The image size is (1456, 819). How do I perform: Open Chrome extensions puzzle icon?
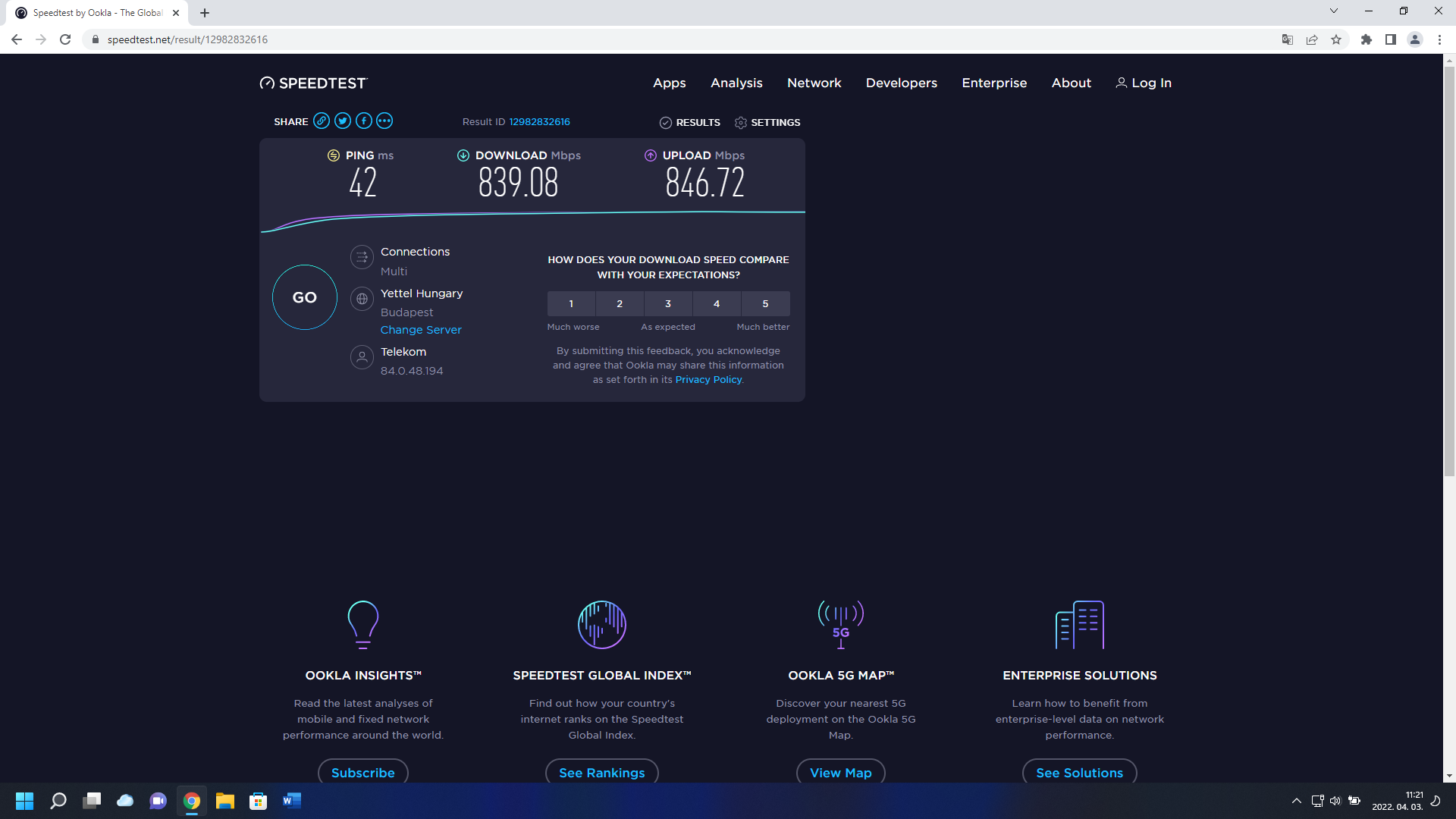point(1367,39)
